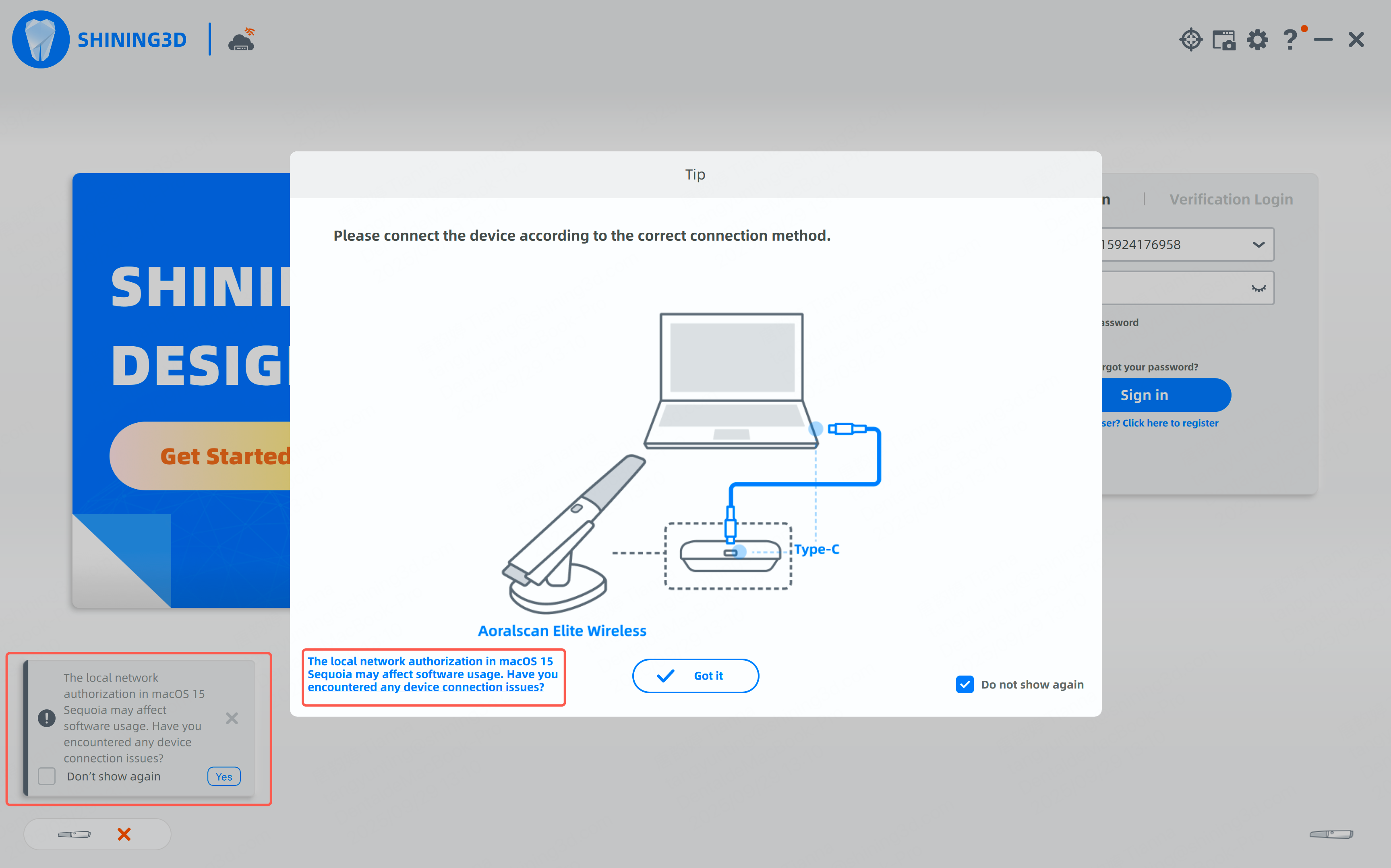The height and width of the screenshot is (868, 1391).
Task: Open settings gear icon
Action: tap(1257, 40)
